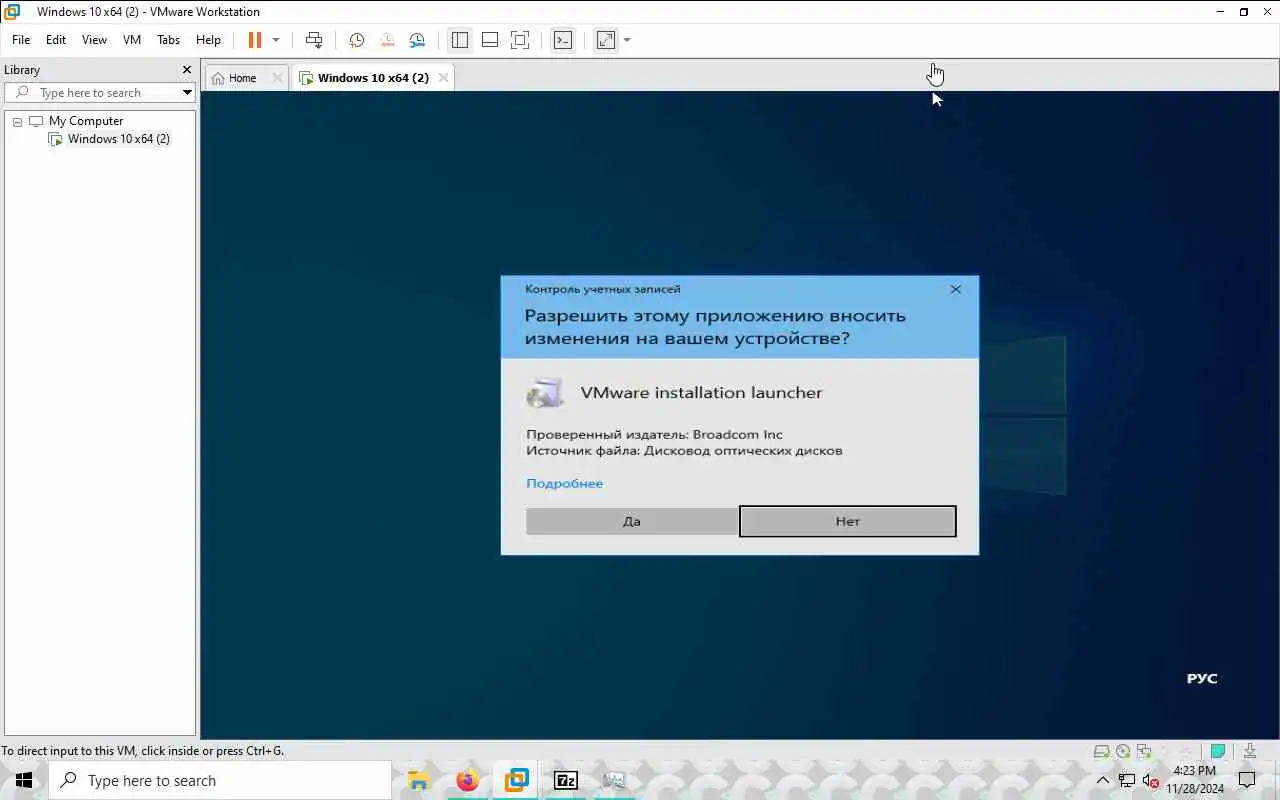Click the VMware installation launcher disc icon
Image resolution: width=1280 pixels, height=800 pixels.
(545, 393)
